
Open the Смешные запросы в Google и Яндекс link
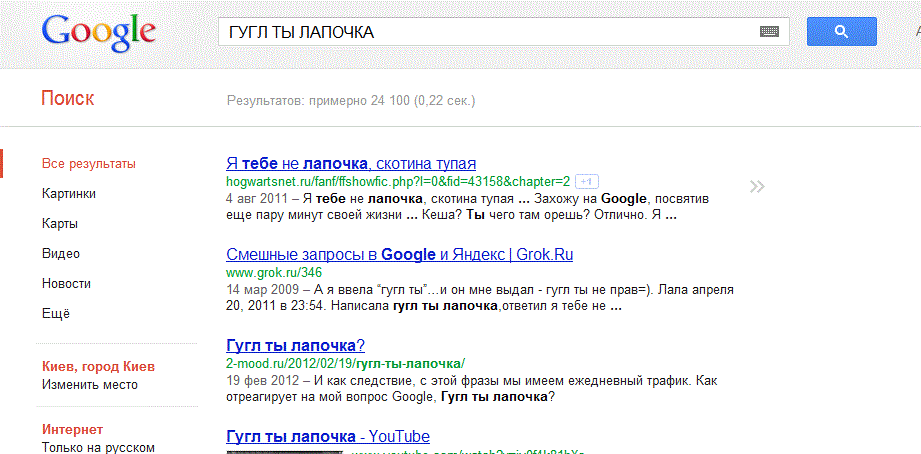pyautogui.click(x=399, y=254)
